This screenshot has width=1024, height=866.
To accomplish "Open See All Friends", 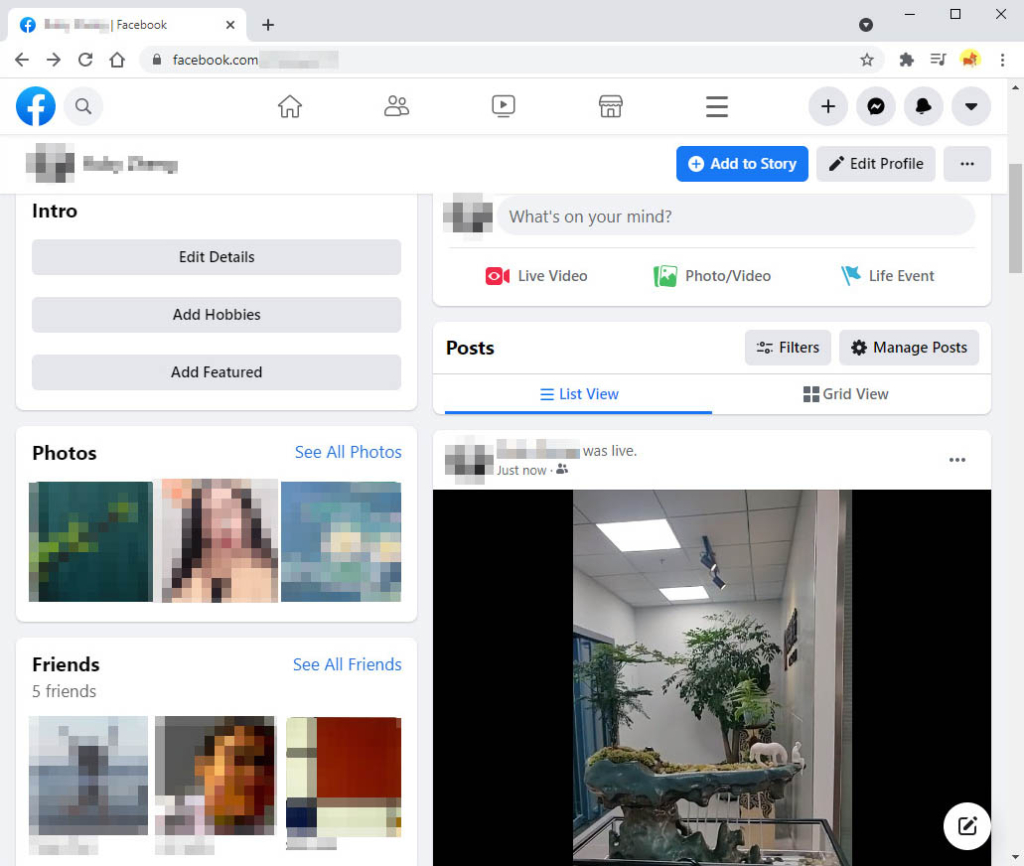I will pyautogui.click(x=347, y=664).
